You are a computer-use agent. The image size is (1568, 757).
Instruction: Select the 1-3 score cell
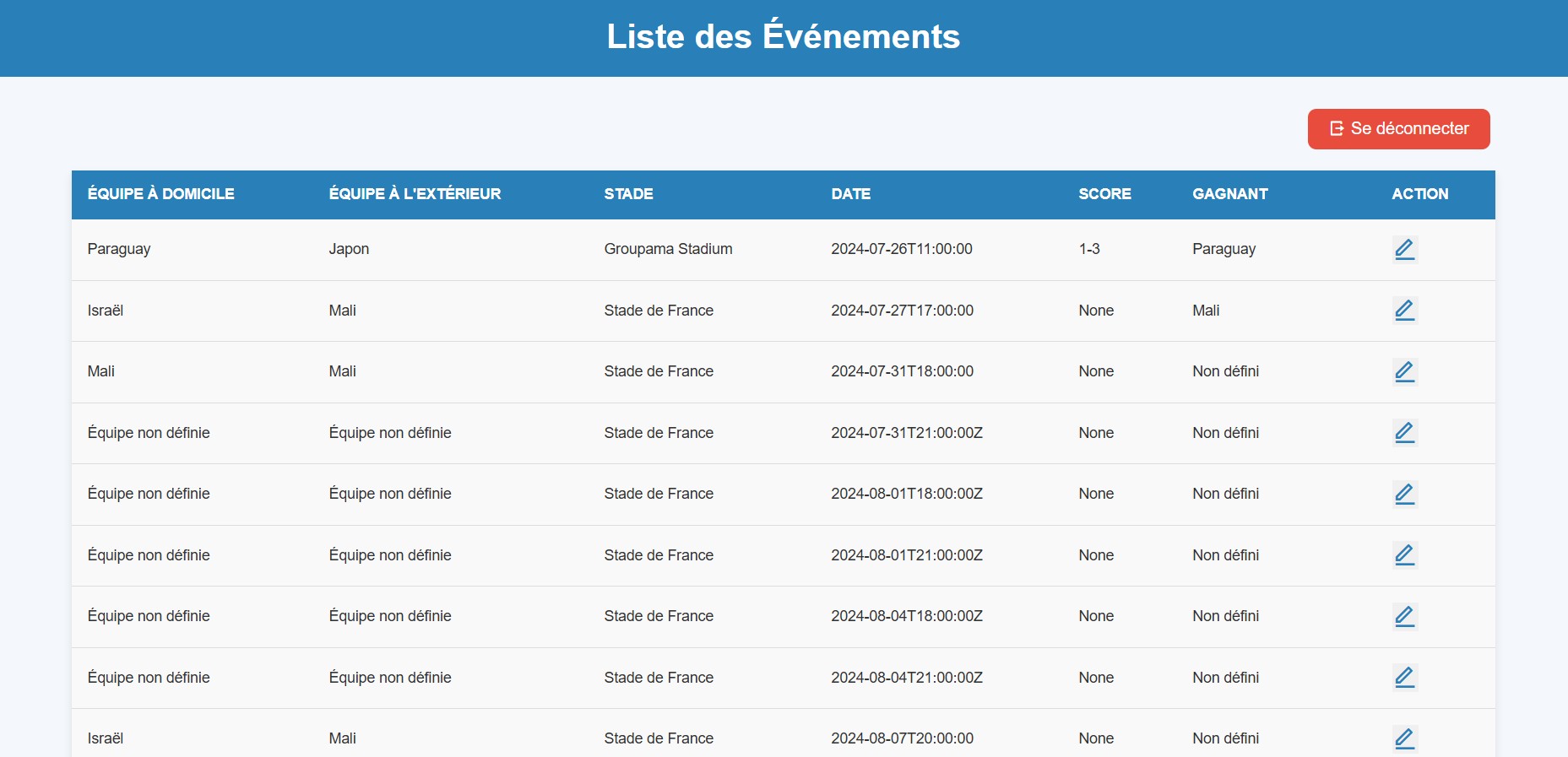coord(1089,249)
